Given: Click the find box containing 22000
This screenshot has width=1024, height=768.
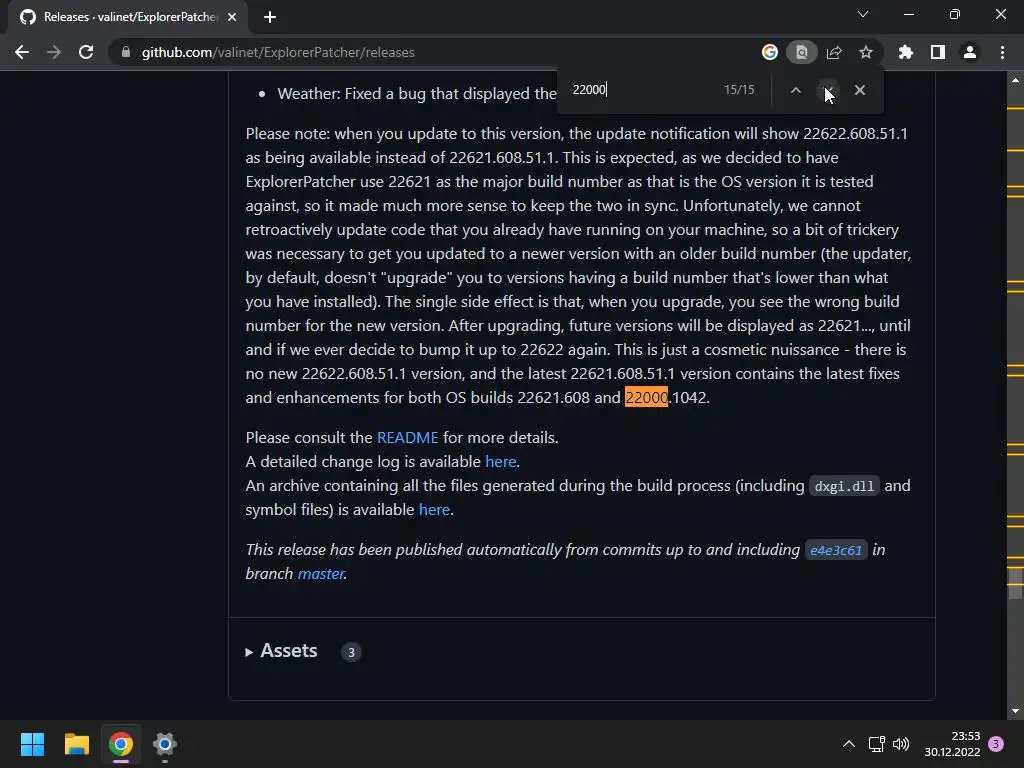Looking at the screenshot, I should pyautogui.click(x=640, y=89).
